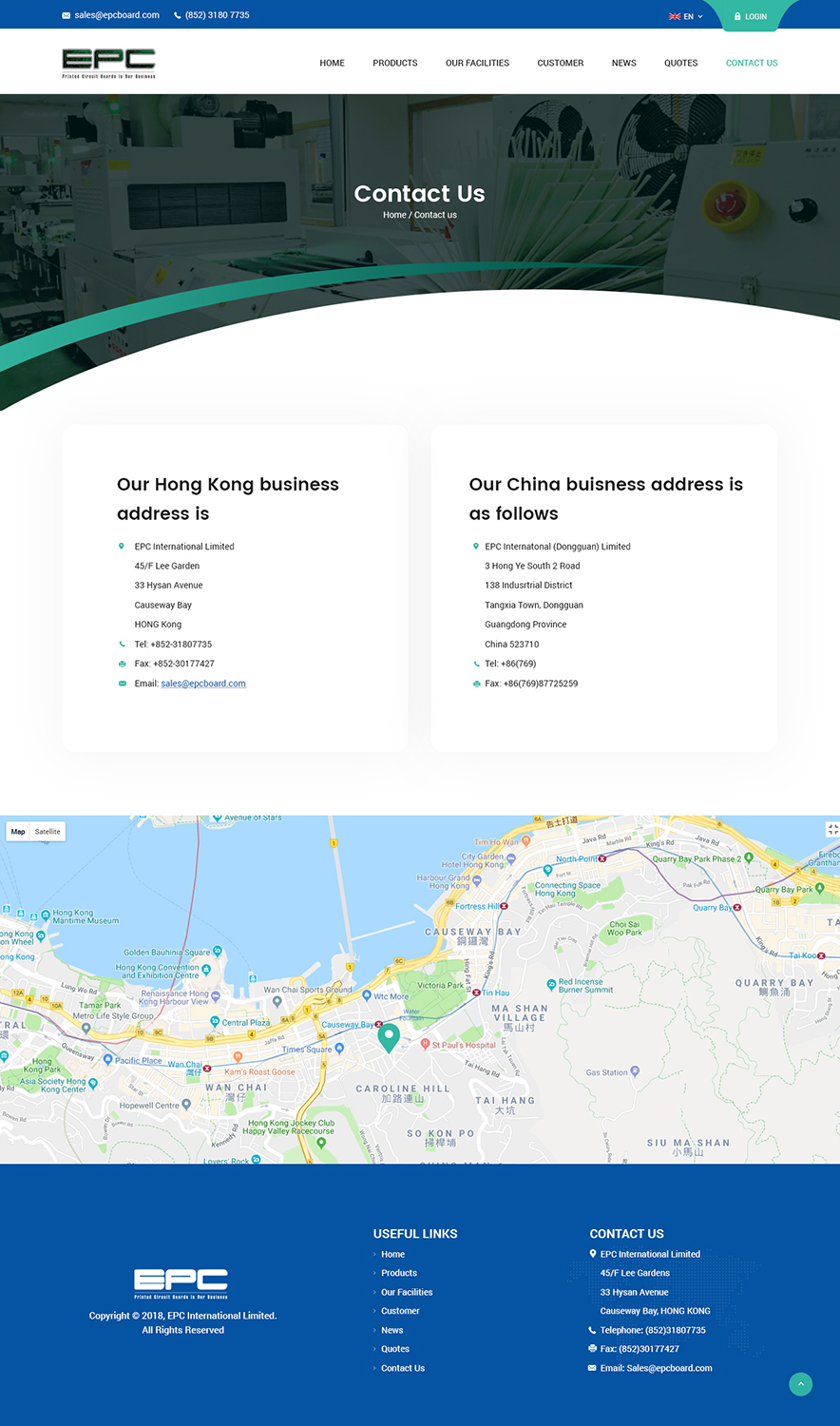Click the Times Square map marker
The height and width of the screenshot is (1426, 840).
click(x=338, y=1049)
